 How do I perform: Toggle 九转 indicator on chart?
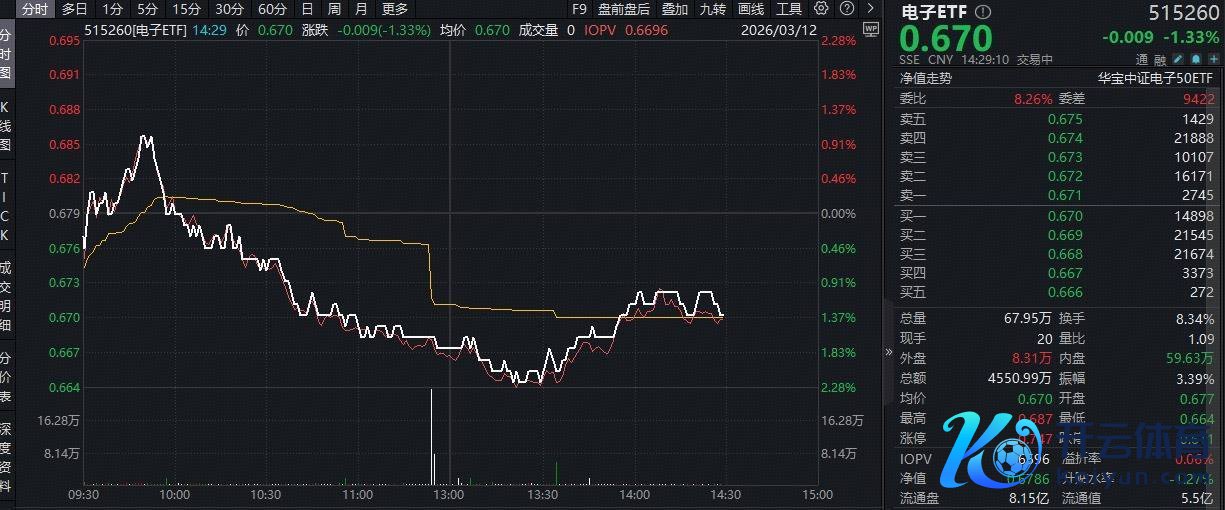click(713, 9)
